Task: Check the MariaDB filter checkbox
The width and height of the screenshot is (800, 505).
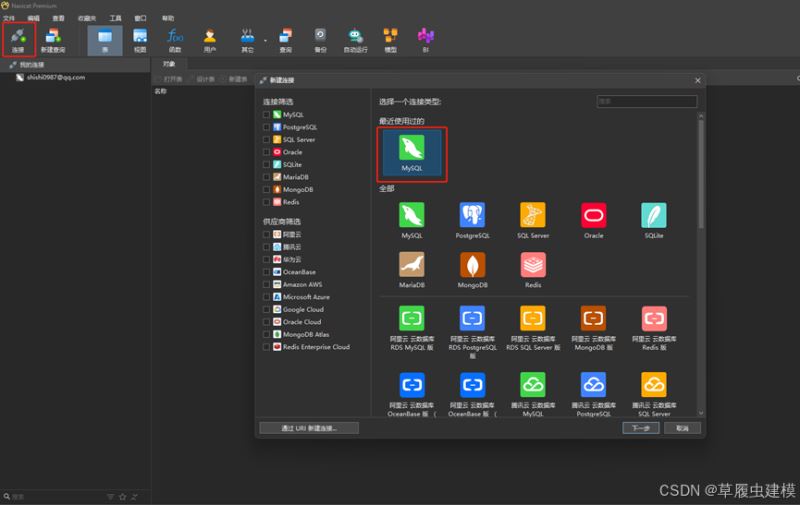Action: [x=266, y=177]
